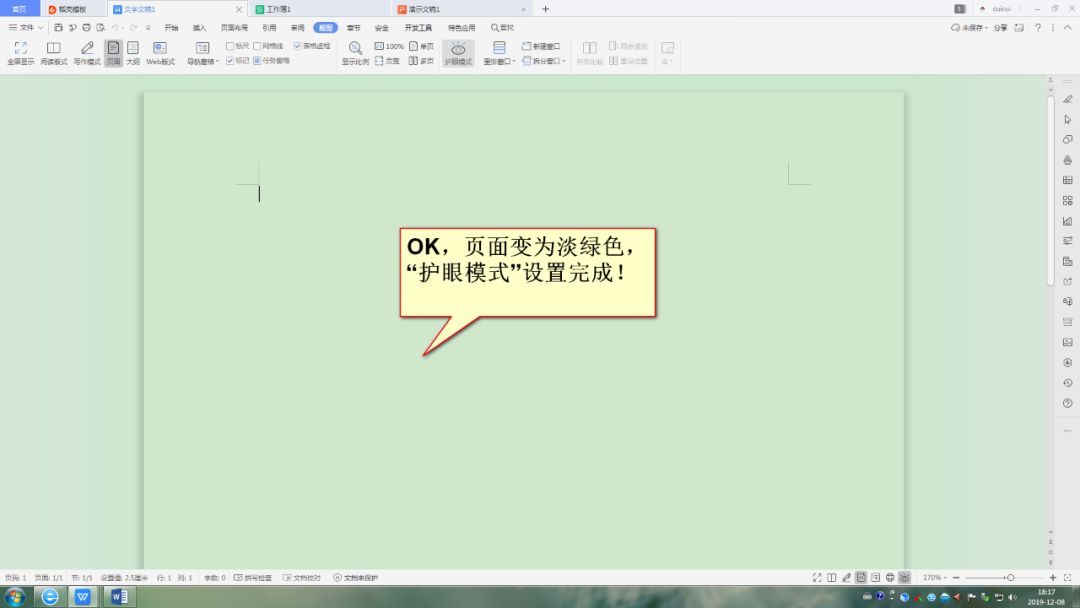This screenshot has width=1080, height=608.
Task: Click the zoom in plus button
Action: [x=1052, y=578]
